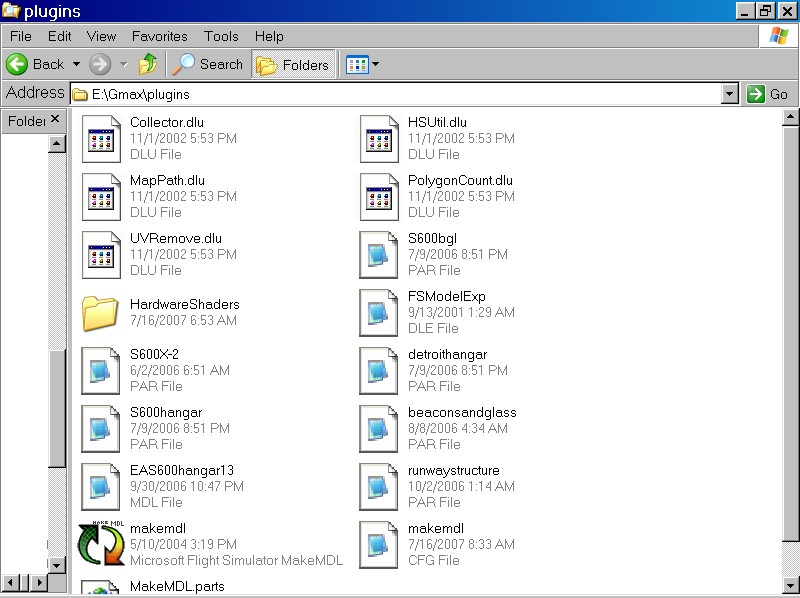Open the Views dropdown button
This screenshot has height=598, width=800.
[x=362, y=65]
